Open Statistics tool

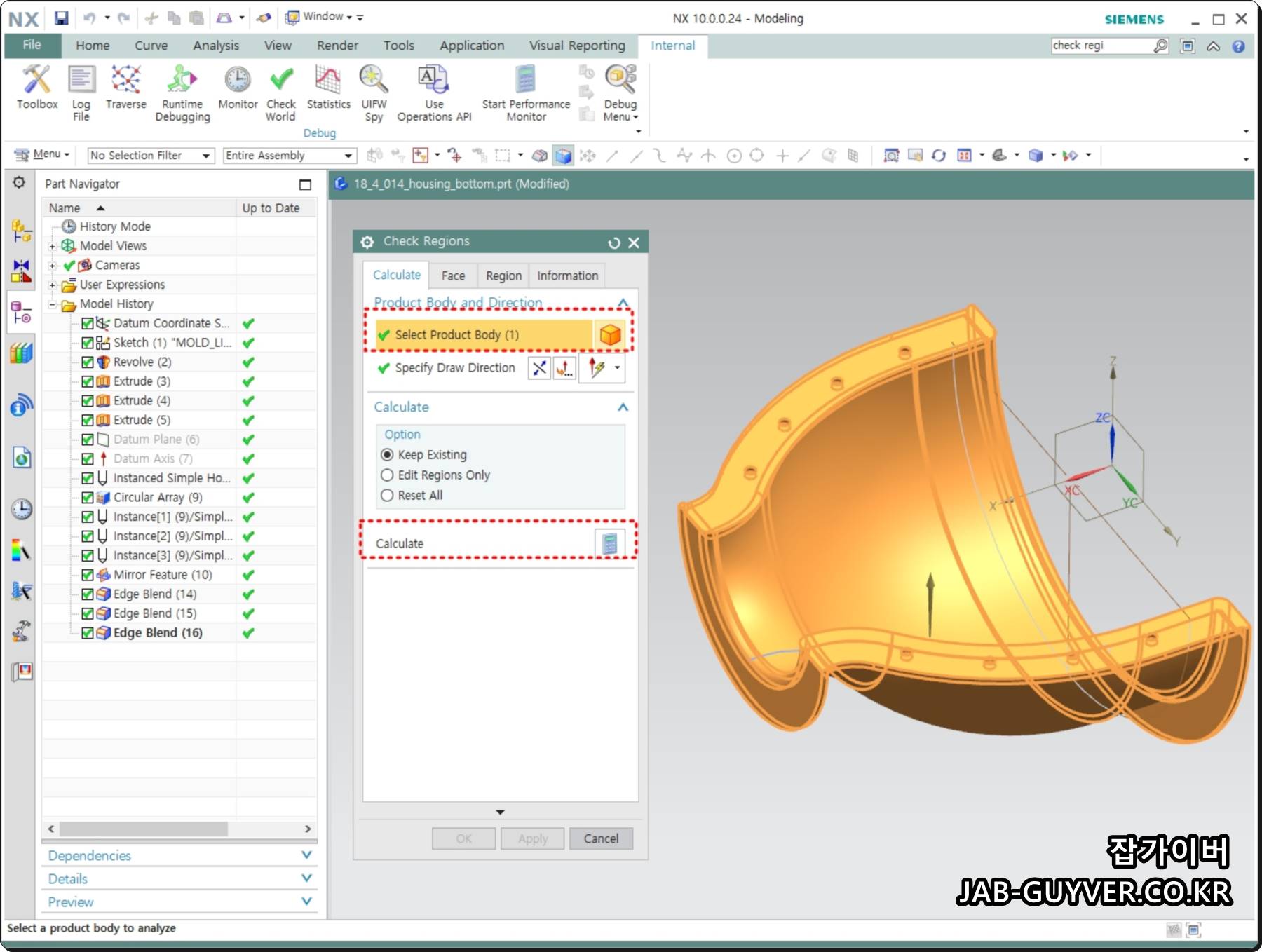(x=328, y=88)
